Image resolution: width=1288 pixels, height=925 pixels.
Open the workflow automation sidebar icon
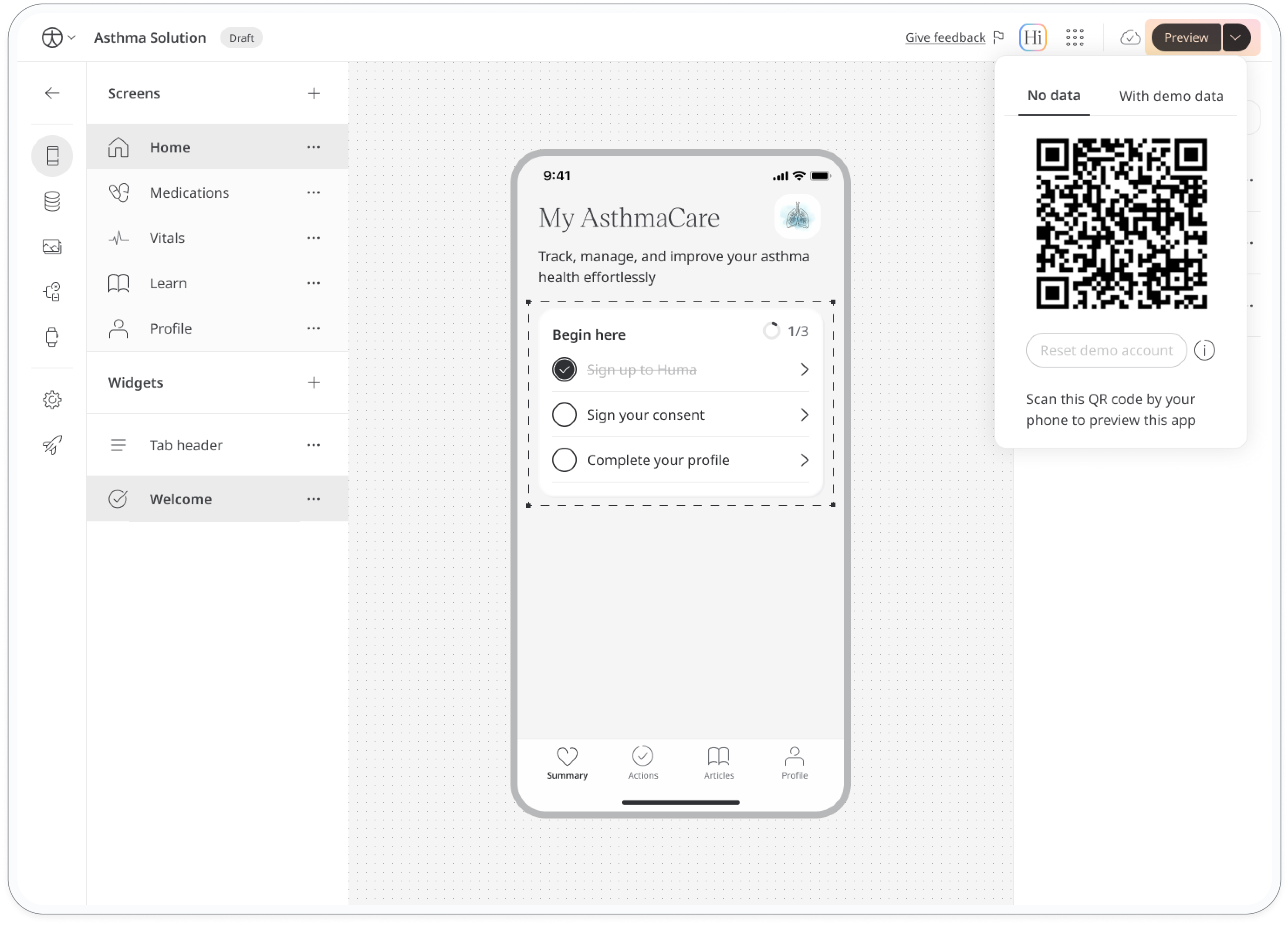pyautogui.click(x=52, y=292)
